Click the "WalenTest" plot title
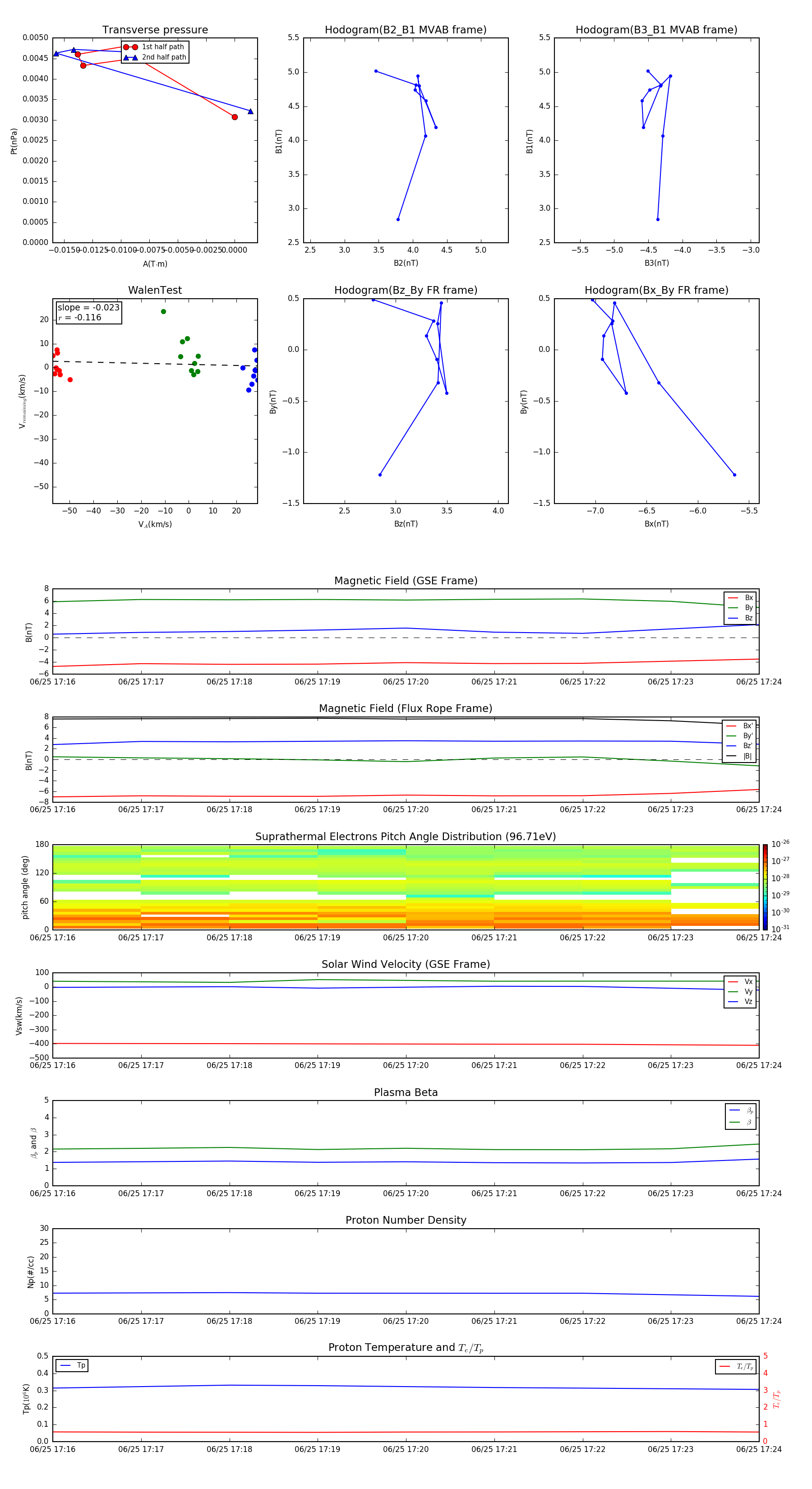This screenshot has height=1489, width=812. [155, 290]
